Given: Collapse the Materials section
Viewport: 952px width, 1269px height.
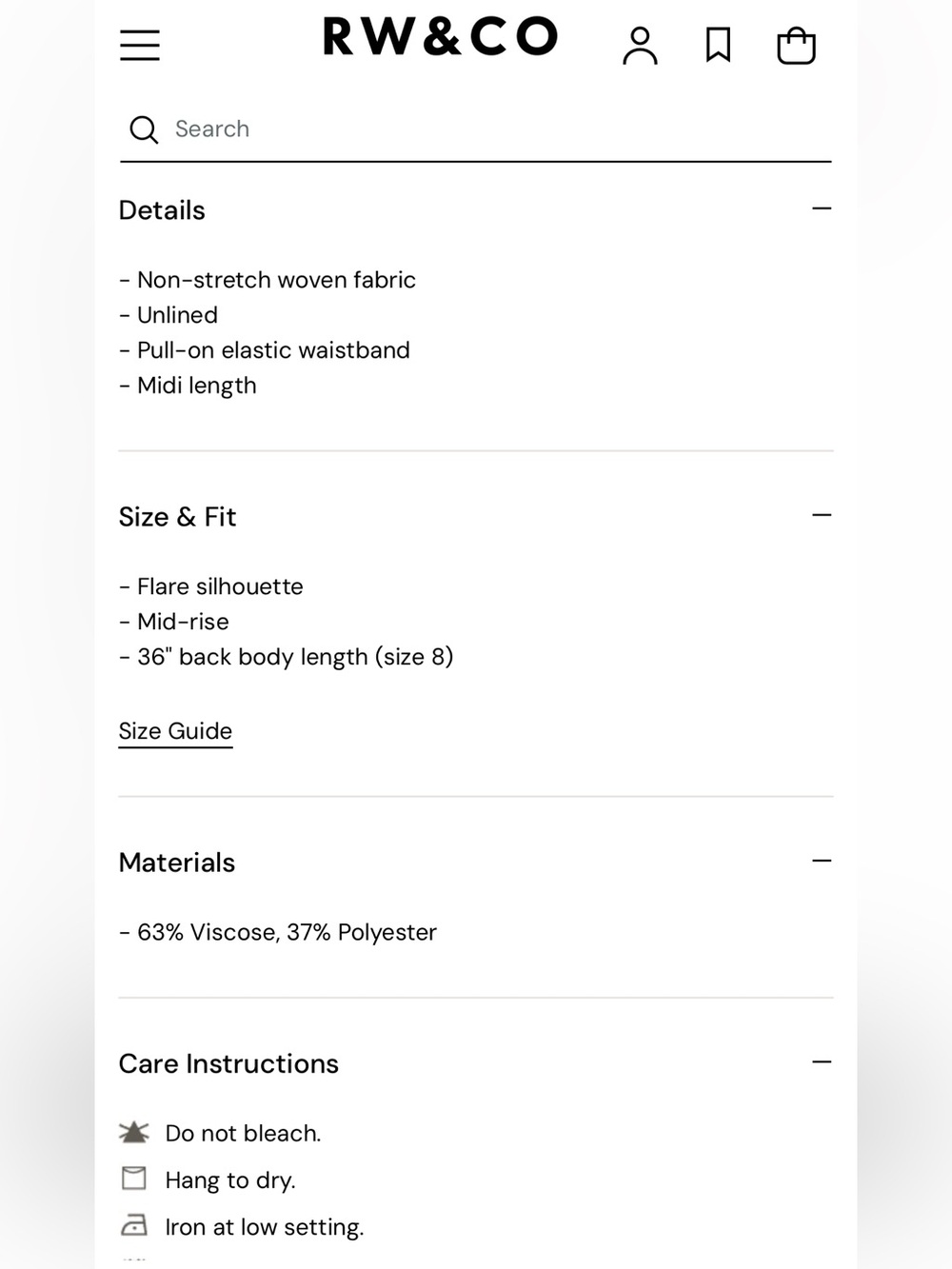Looking at the screenshot, I should 822,861.
